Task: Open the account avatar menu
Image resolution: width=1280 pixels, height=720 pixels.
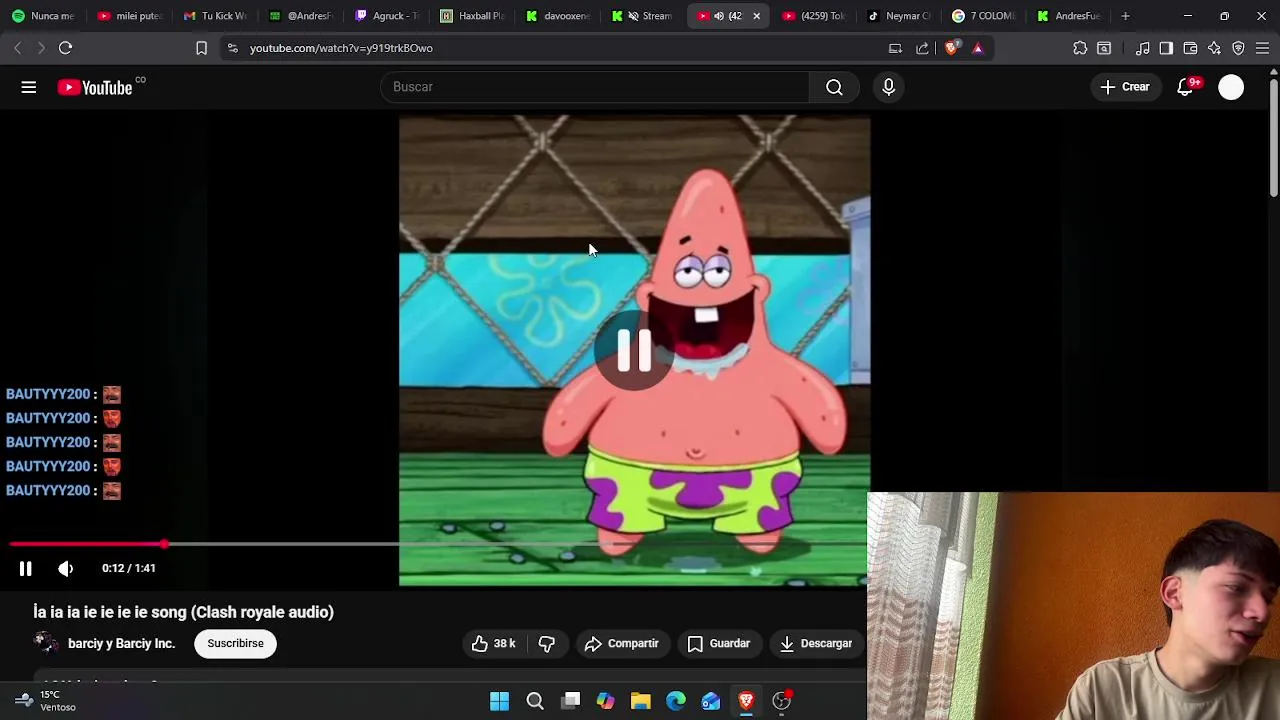Action: (x=1231, y=87)
